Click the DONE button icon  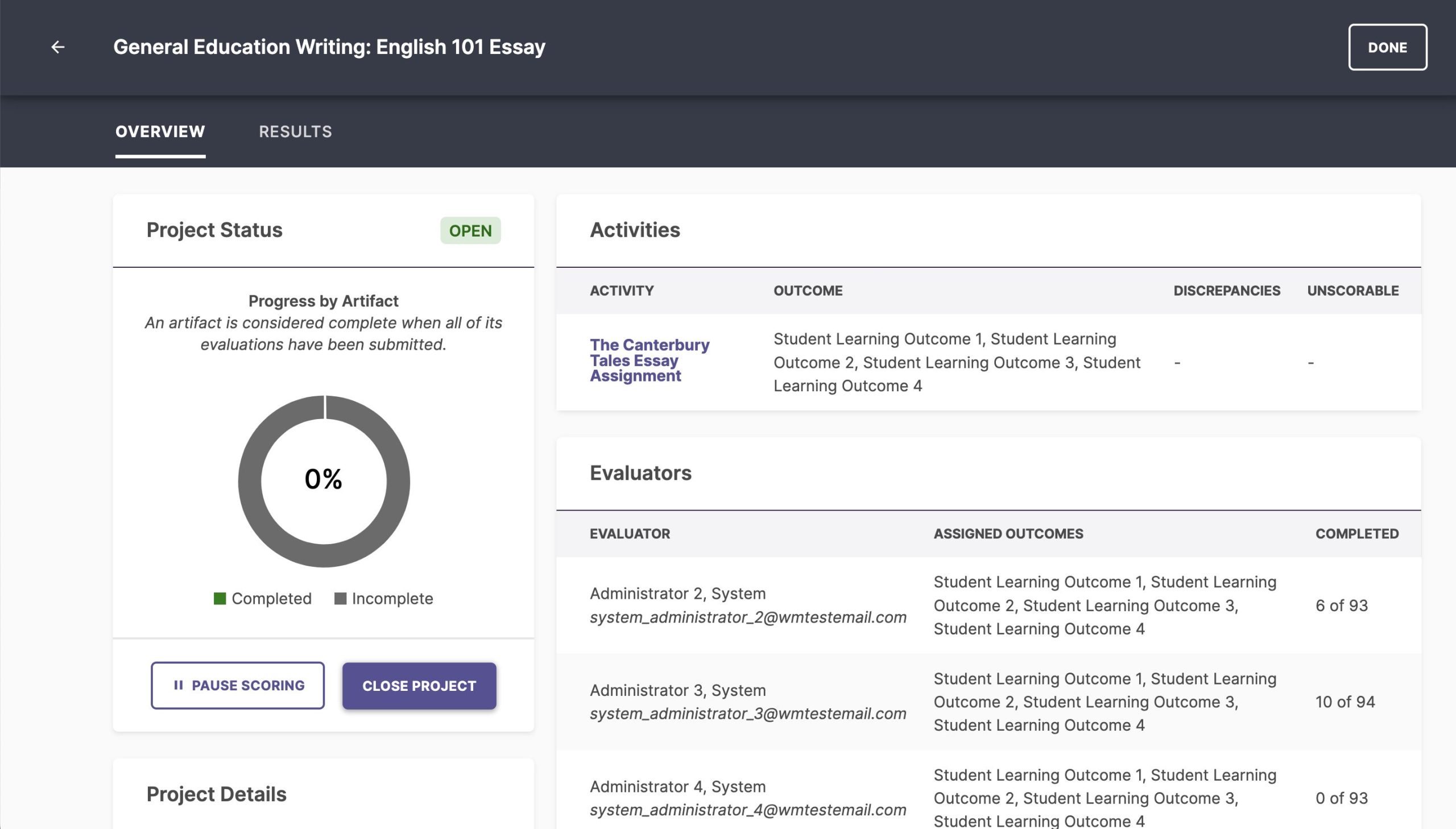[x=1388, y=46]
